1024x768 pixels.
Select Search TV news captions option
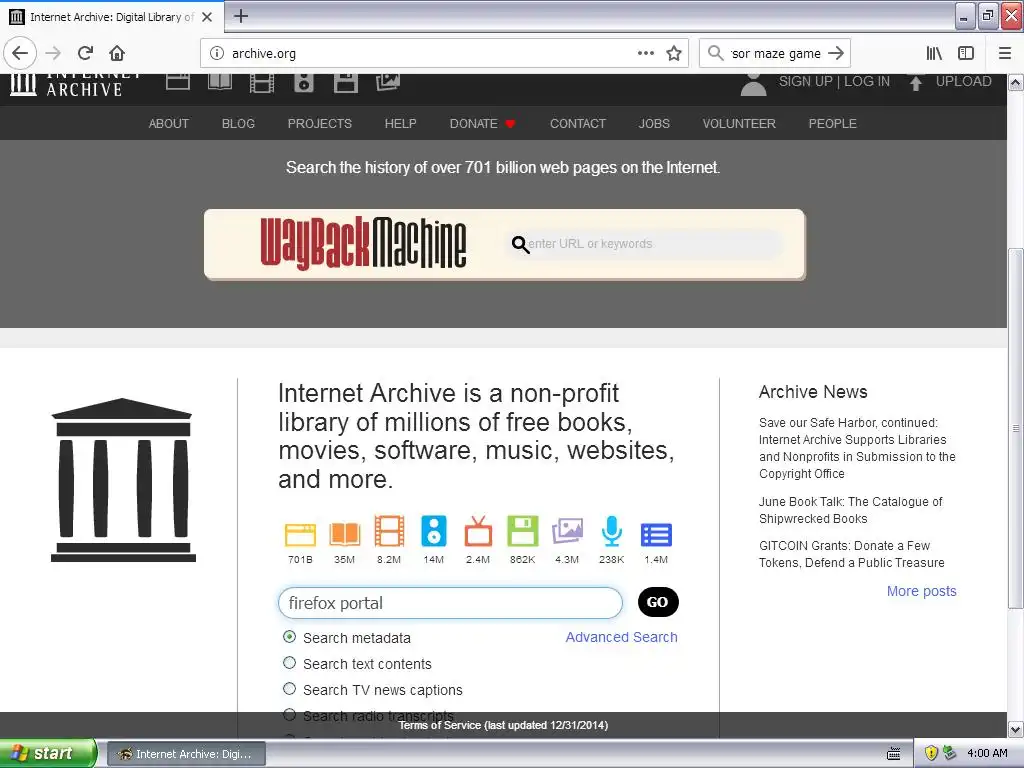click(x=289, y=689)
